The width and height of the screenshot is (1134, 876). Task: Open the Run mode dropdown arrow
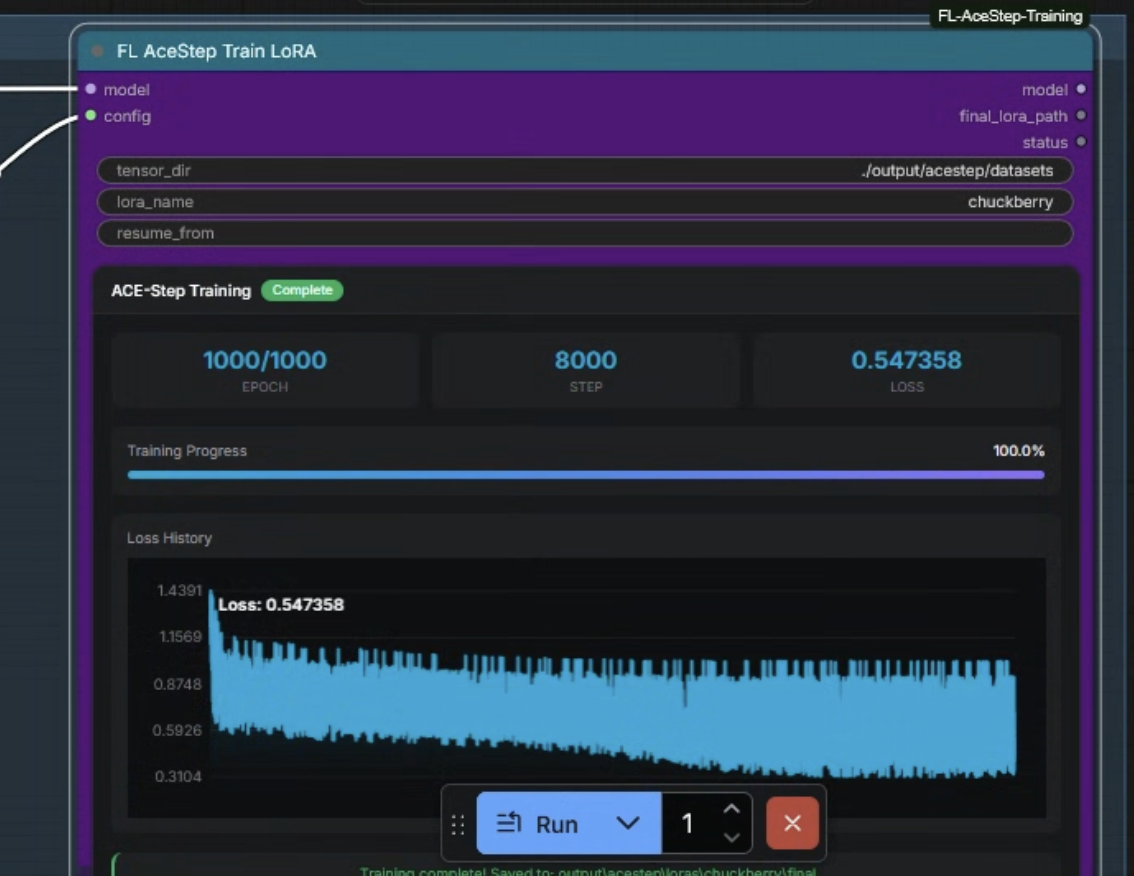(628, 823)
